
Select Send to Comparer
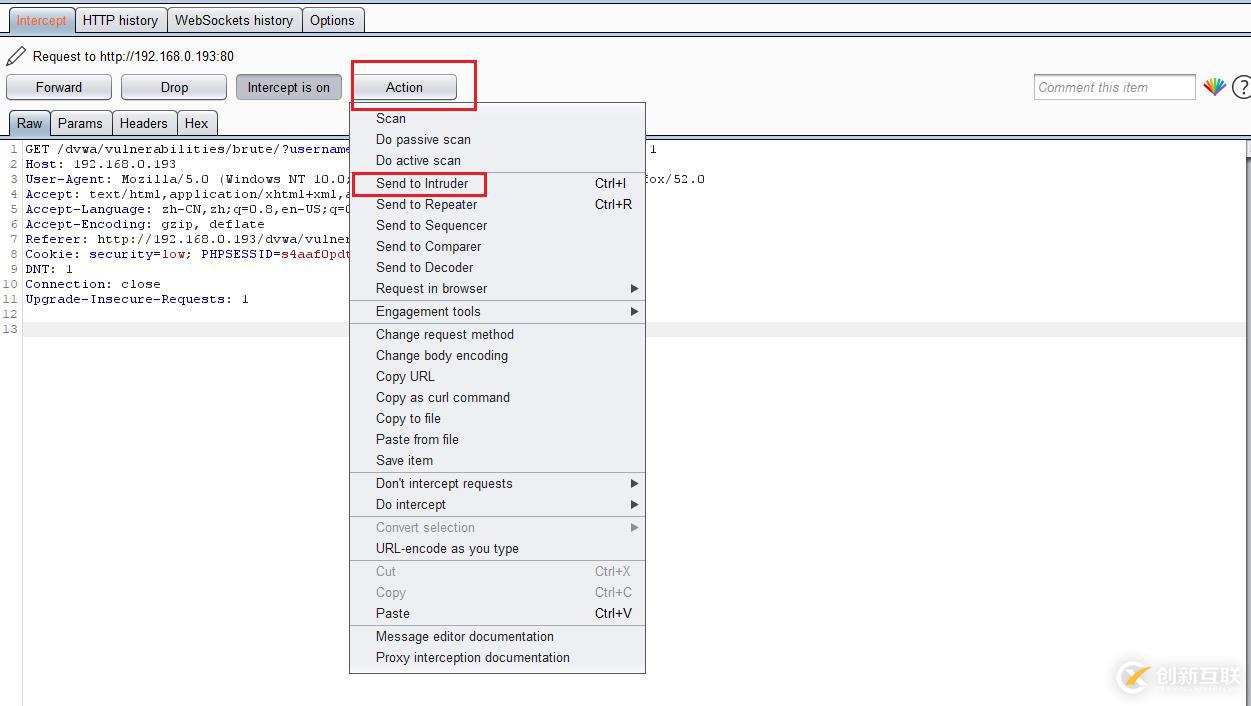(497, 246)
